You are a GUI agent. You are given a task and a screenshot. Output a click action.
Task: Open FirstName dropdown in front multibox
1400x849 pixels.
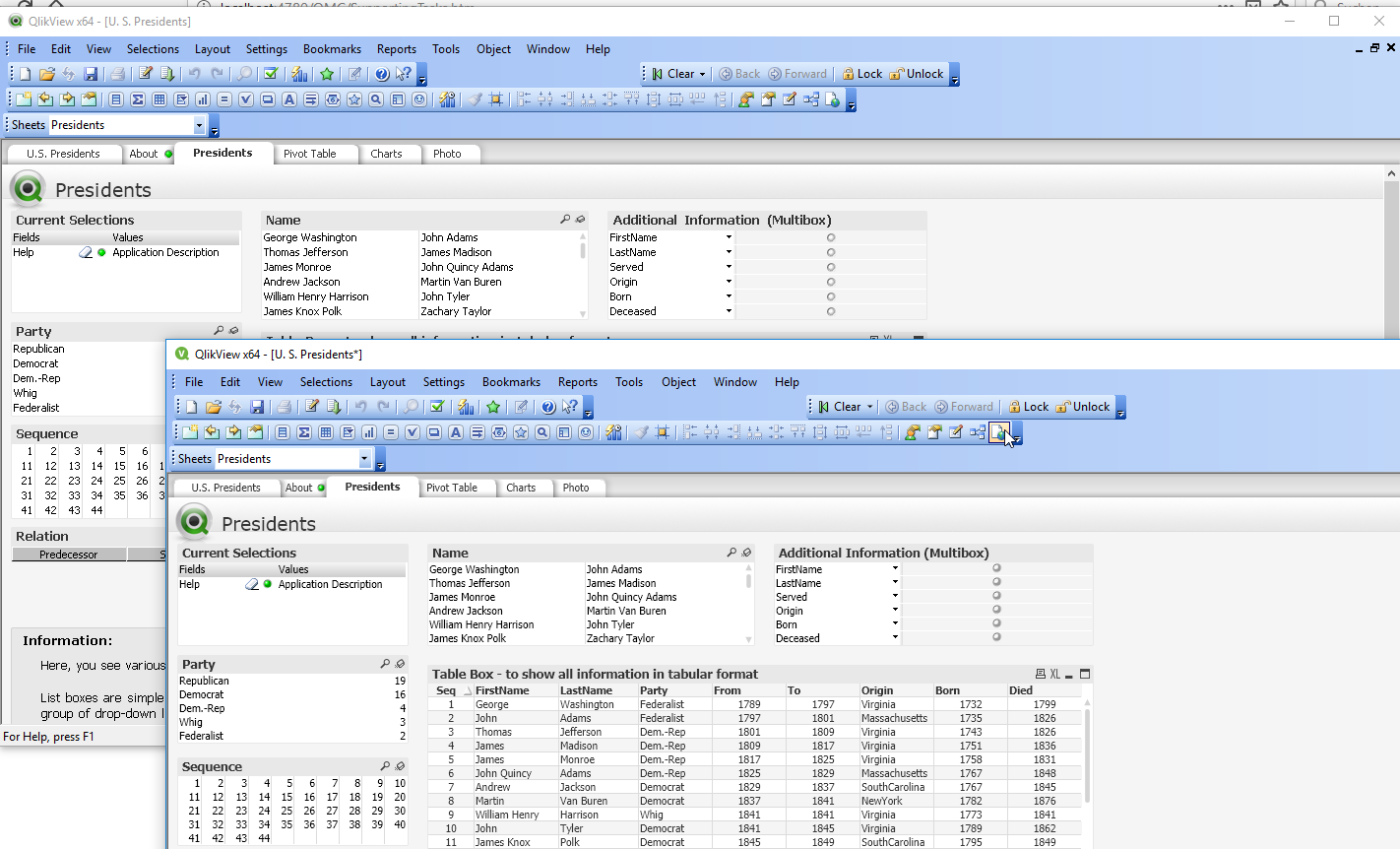pyautogui.click(x=895, y=568)
